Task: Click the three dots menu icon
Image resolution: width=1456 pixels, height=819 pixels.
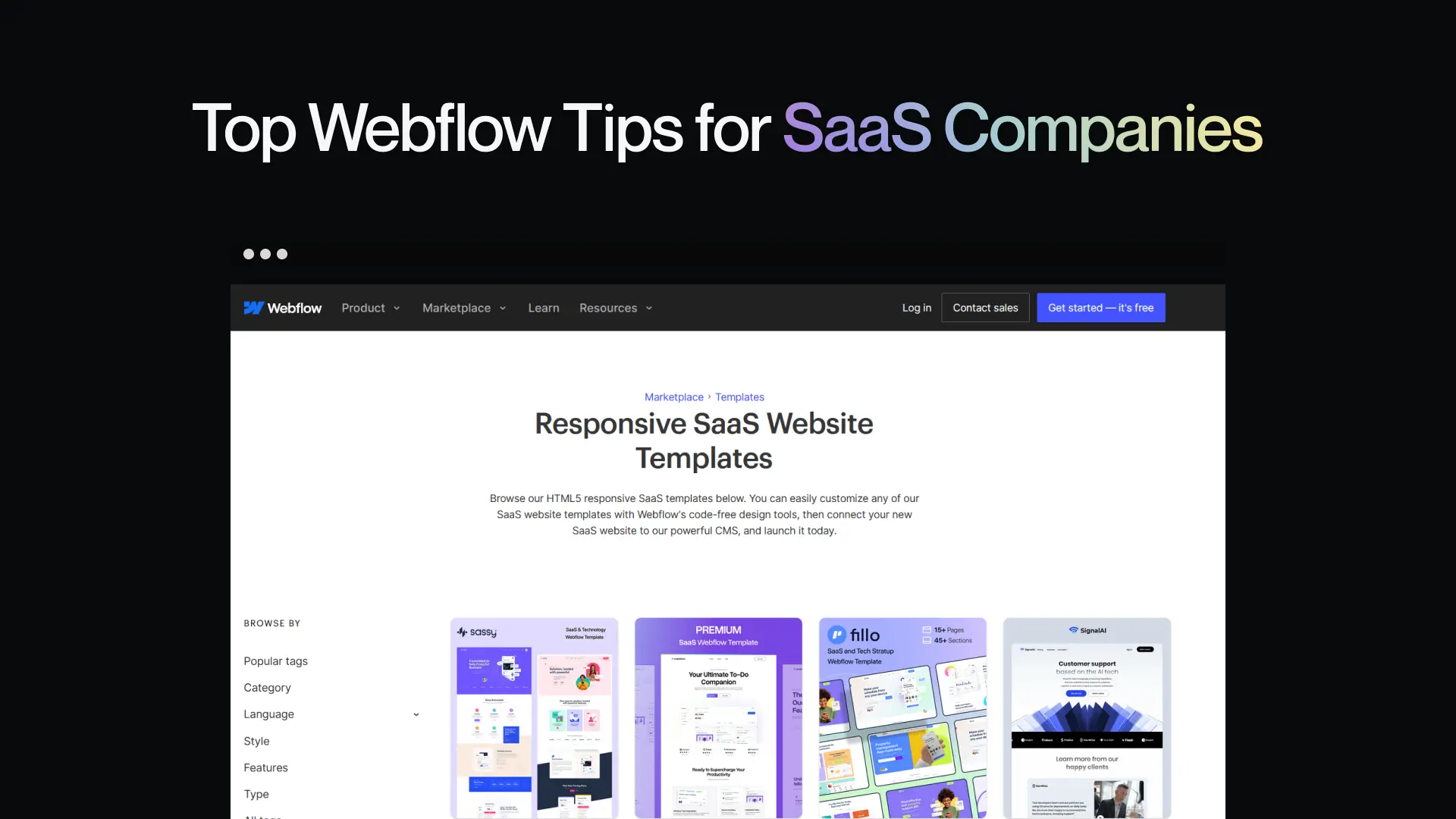Action: click(x=264, y=254)
